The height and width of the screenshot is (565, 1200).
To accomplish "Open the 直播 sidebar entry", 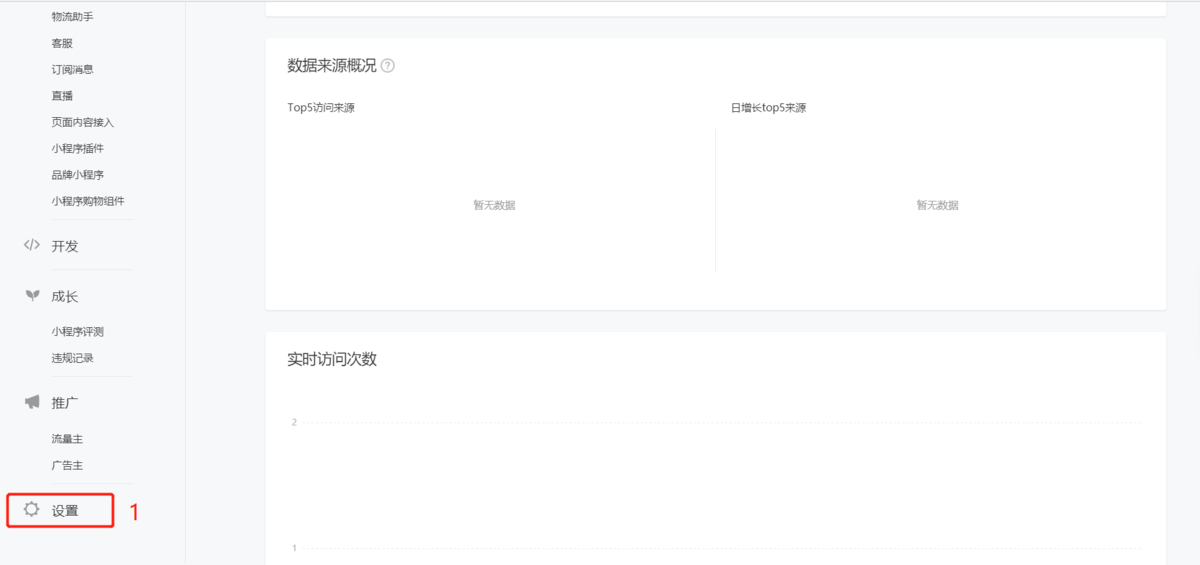I will [x=62, y=96].
